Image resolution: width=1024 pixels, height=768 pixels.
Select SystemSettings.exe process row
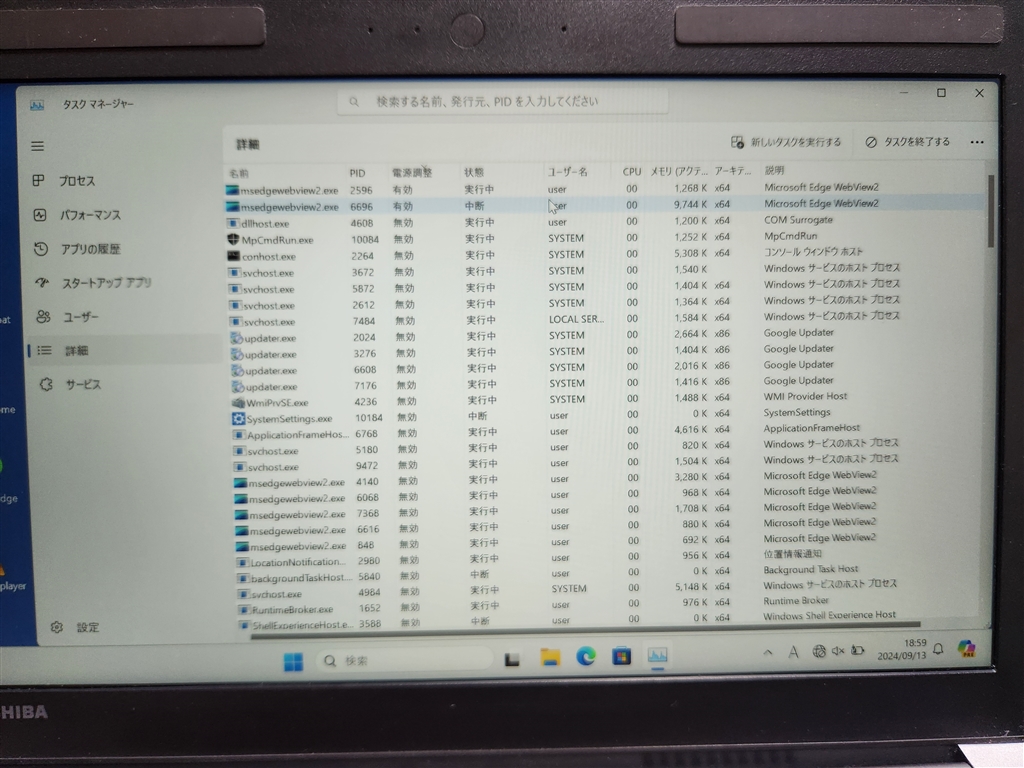coord(604,417)
